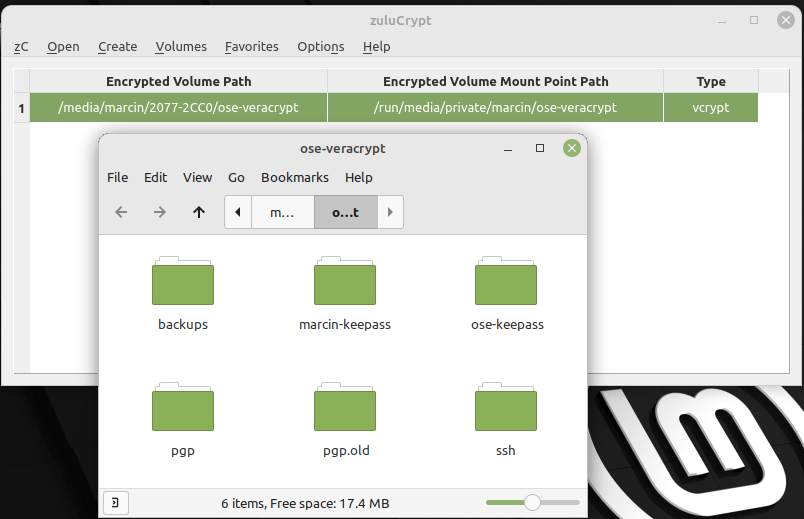Click the Encrypted Volume Path column header
The width and height of the screenshot is (804, 519).
click(178, 82)
